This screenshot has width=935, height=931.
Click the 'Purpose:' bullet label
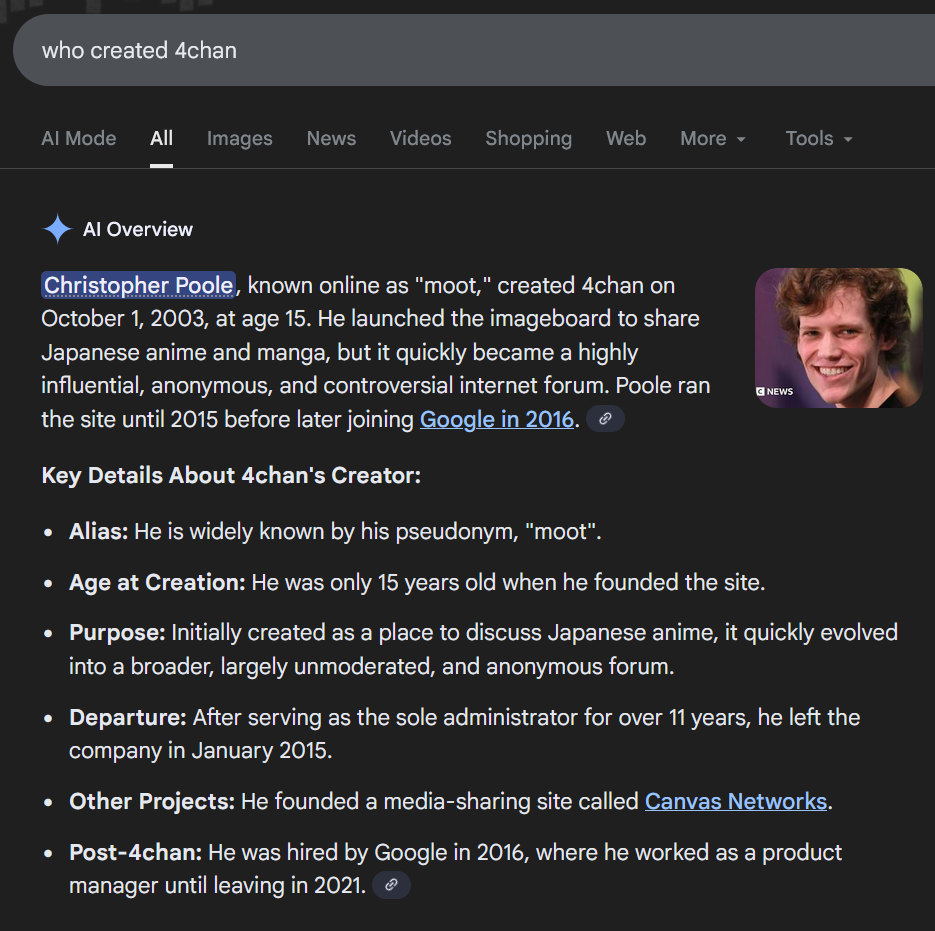tap(117, 632)
